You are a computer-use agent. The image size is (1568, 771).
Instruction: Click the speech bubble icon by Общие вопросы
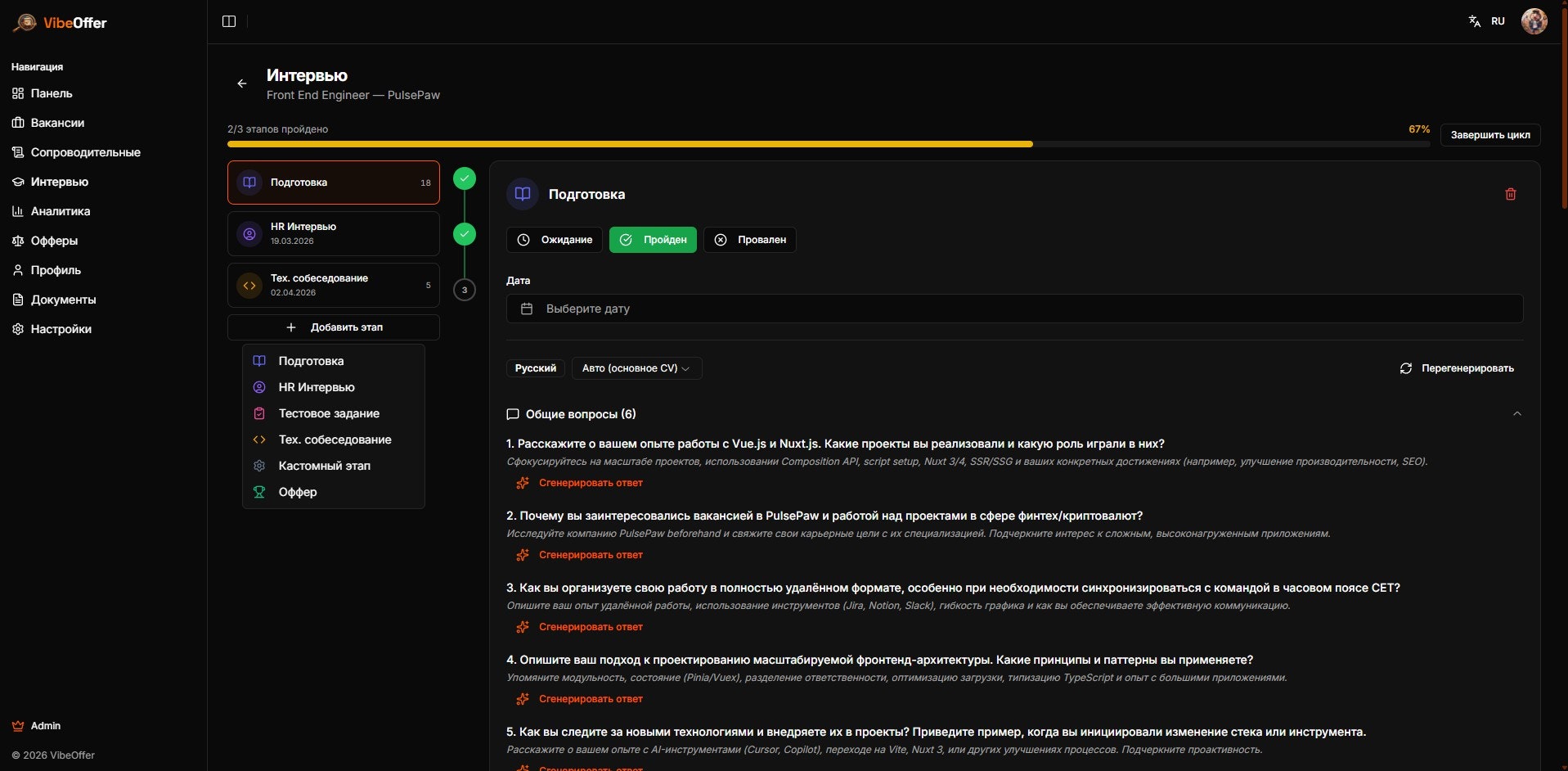point(513,414)
